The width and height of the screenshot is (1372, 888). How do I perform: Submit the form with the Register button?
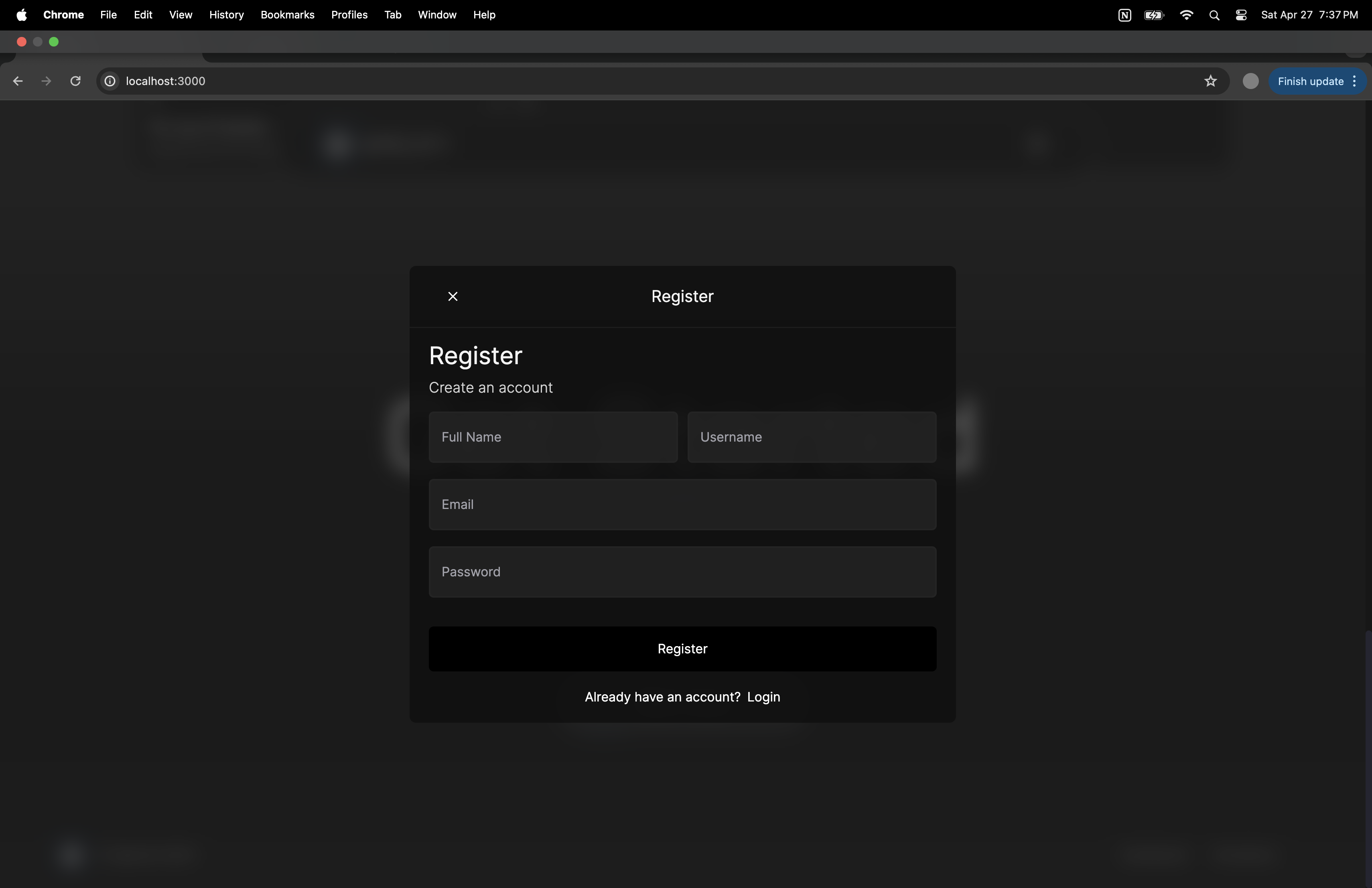point(682,649)
